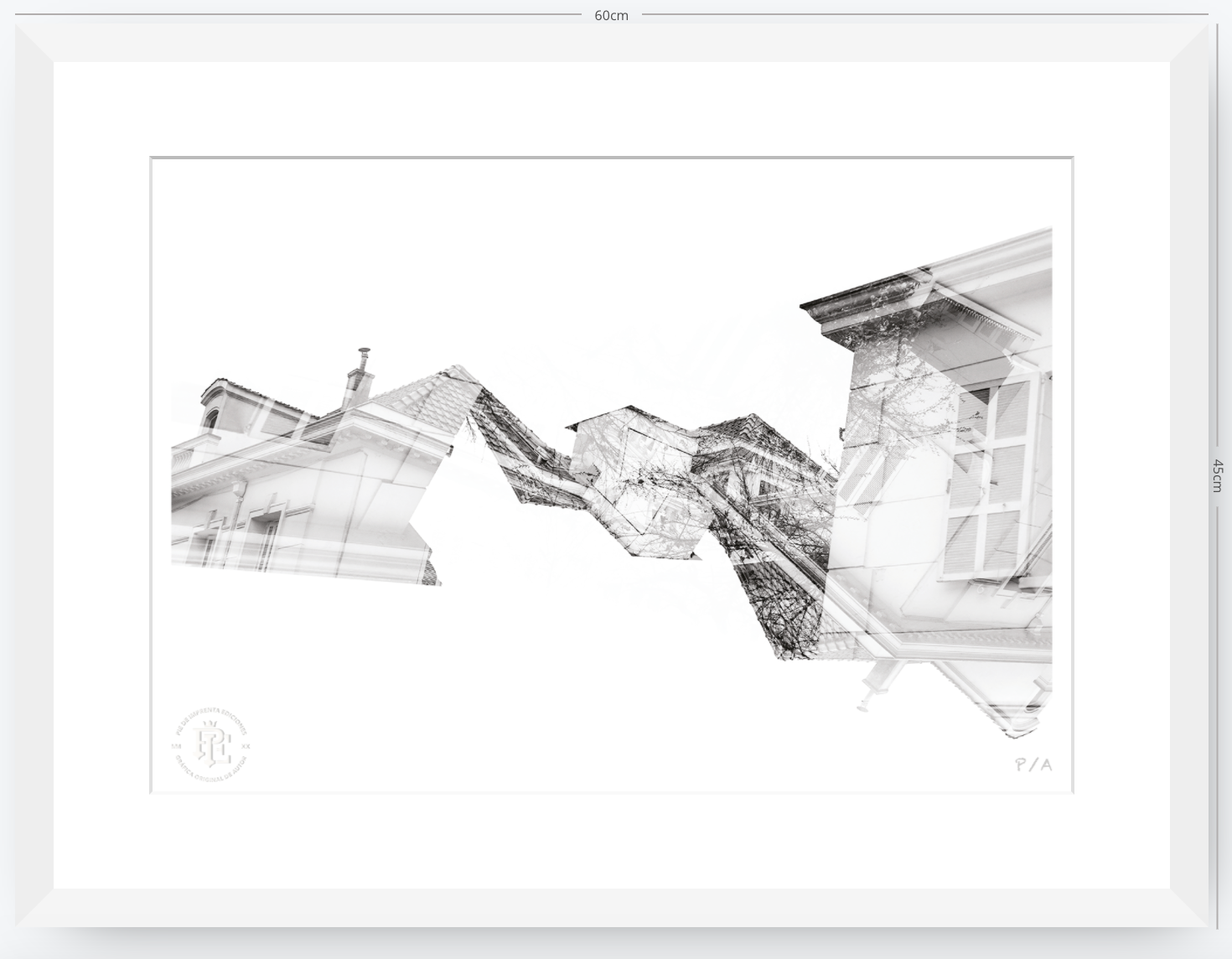Click the white mat border below the print
Viewport: 1232px width, 959px height.
(612, 841)
